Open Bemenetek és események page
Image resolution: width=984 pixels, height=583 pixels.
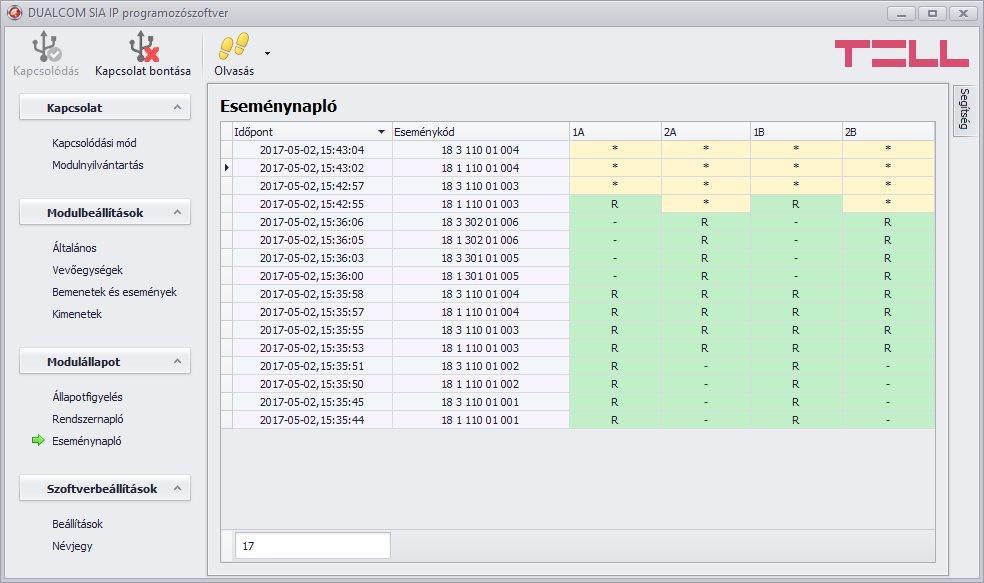114,292
